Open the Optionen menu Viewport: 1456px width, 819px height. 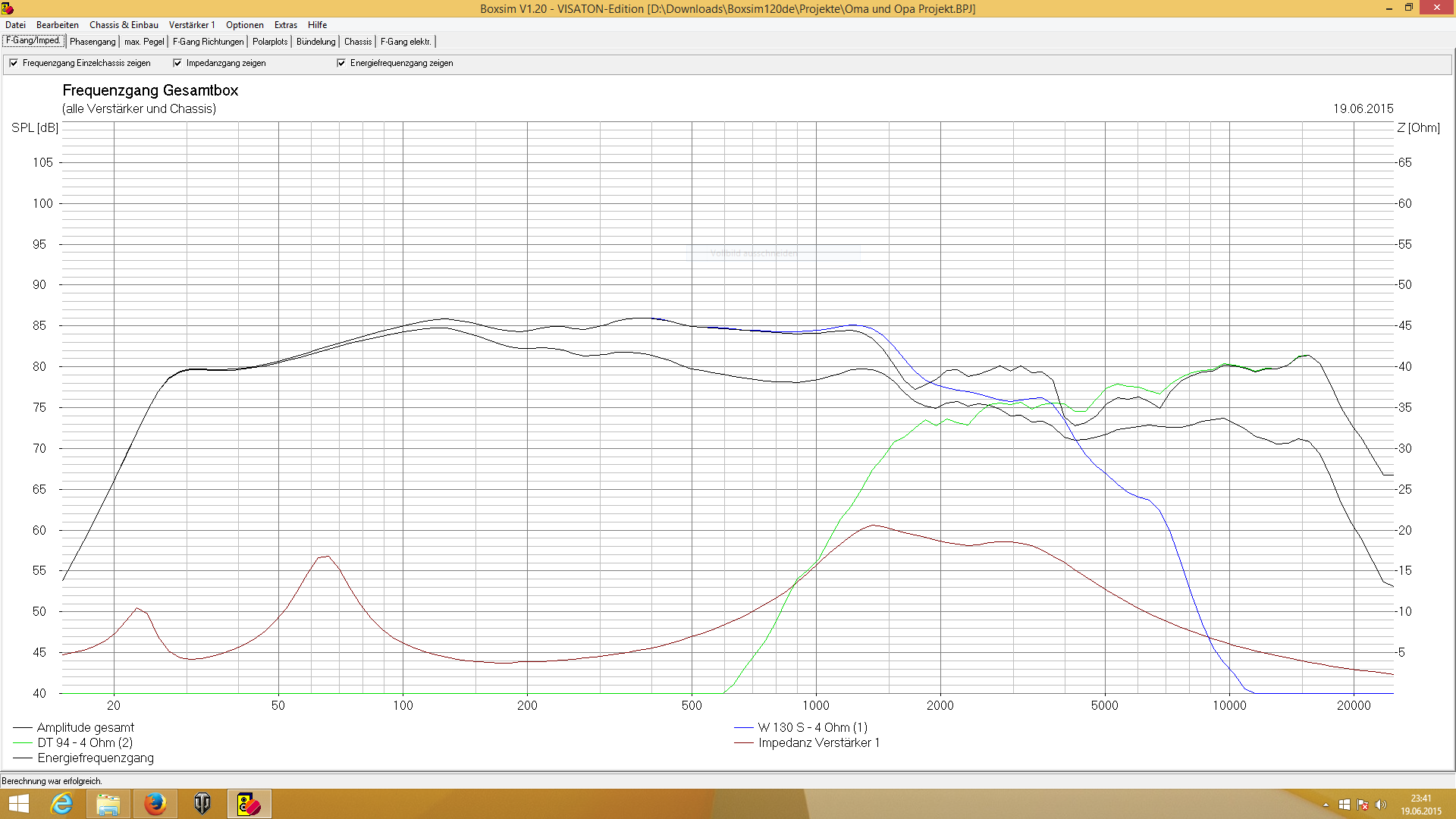[x=244, y=25]
